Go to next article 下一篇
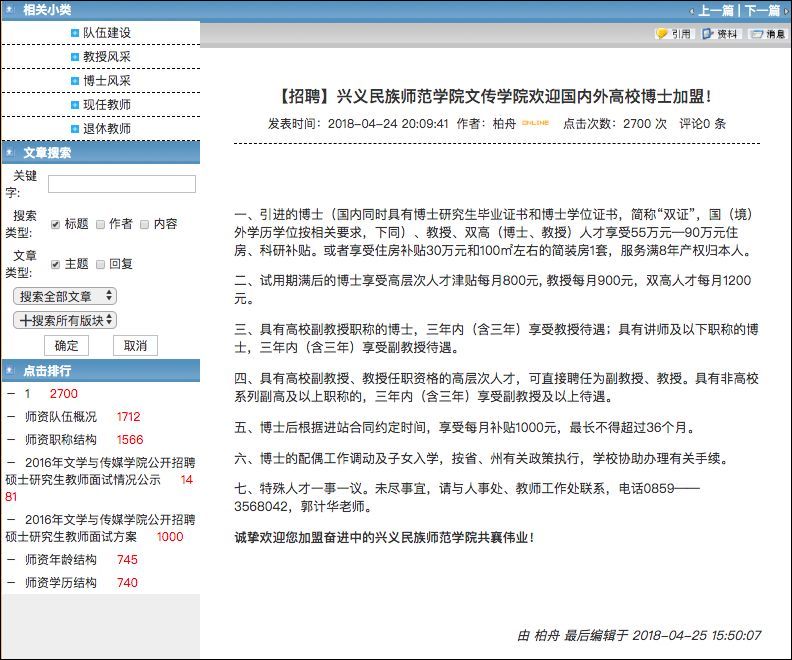The height and width of the screenshot is (660, 792). tap(762, 10)
